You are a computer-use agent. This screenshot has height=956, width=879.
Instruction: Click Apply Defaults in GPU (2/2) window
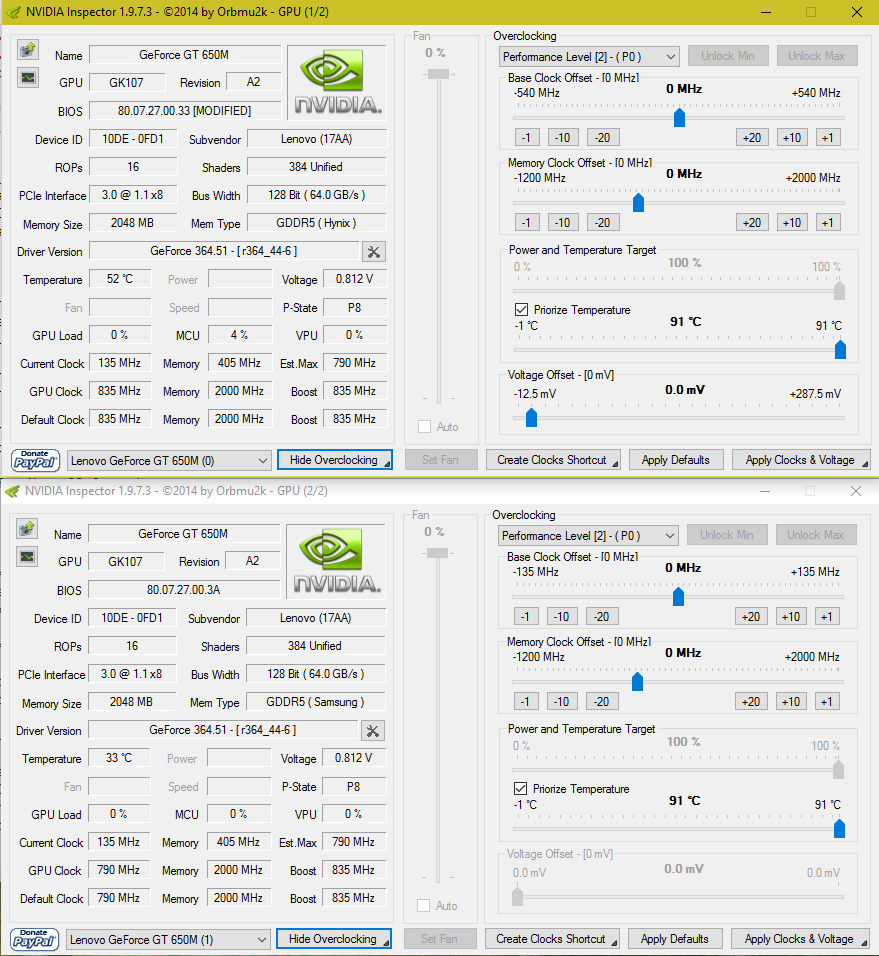[675, 939]
